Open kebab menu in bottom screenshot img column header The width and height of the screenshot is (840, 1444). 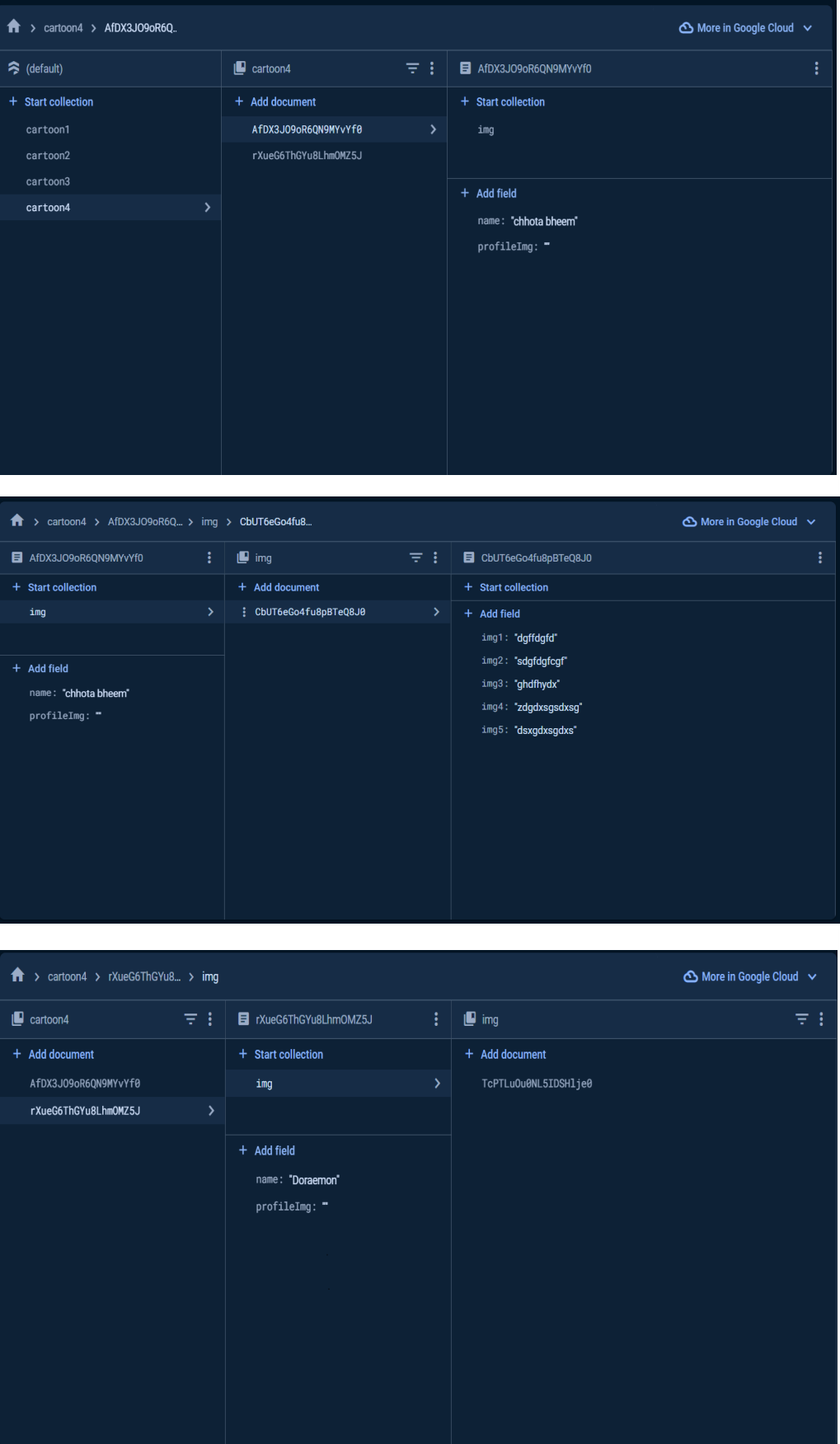tap(821, 1019)
